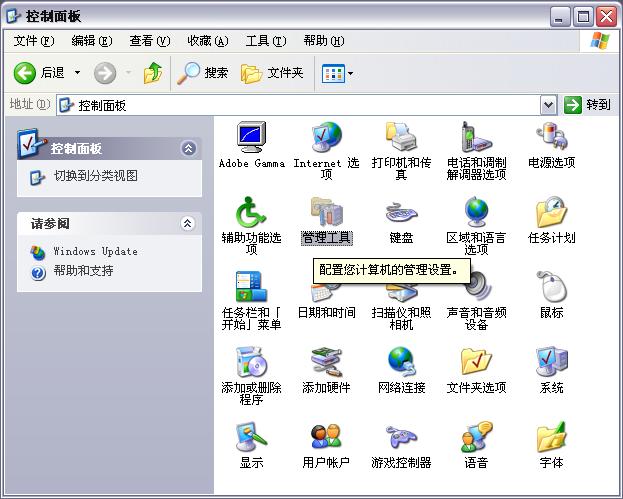
Task: Open 游戏控制器 icon
Action: (401, 438)
